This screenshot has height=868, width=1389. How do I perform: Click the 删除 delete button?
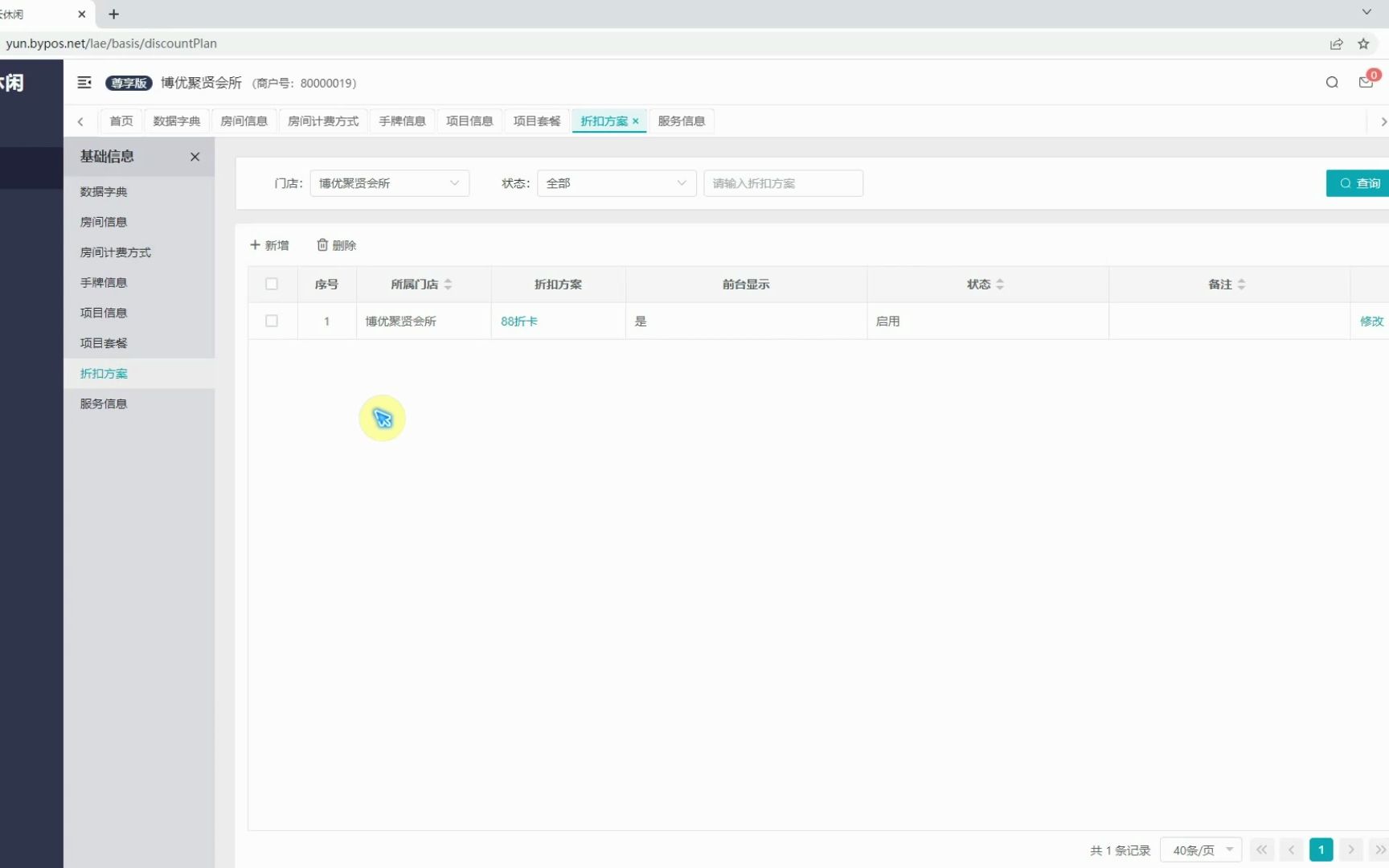click(336, 245)
